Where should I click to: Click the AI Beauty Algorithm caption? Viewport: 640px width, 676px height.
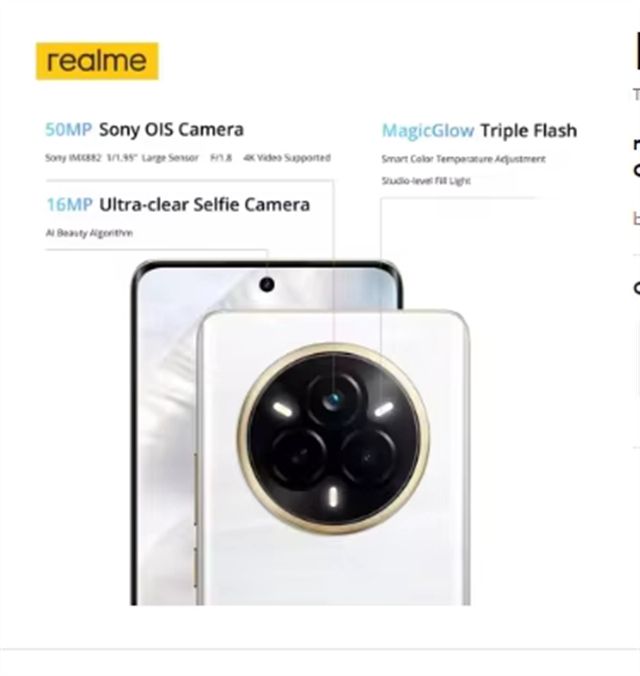(89, 233)
